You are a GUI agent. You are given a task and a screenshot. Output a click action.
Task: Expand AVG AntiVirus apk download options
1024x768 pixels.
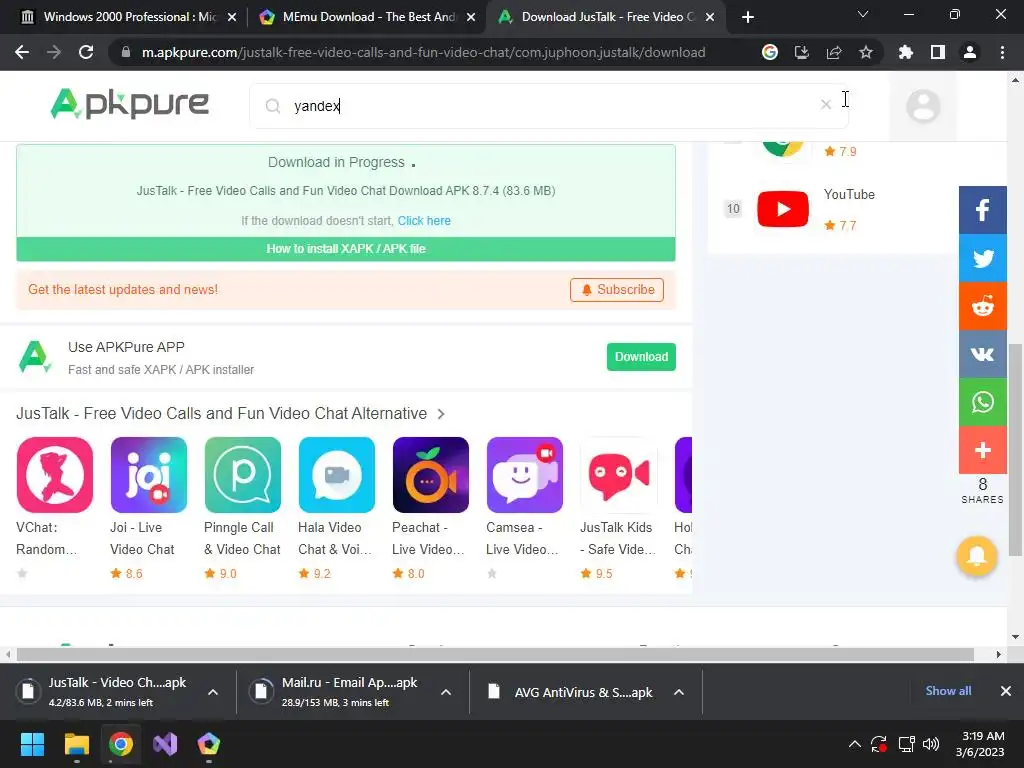click(x=679, y=692)
